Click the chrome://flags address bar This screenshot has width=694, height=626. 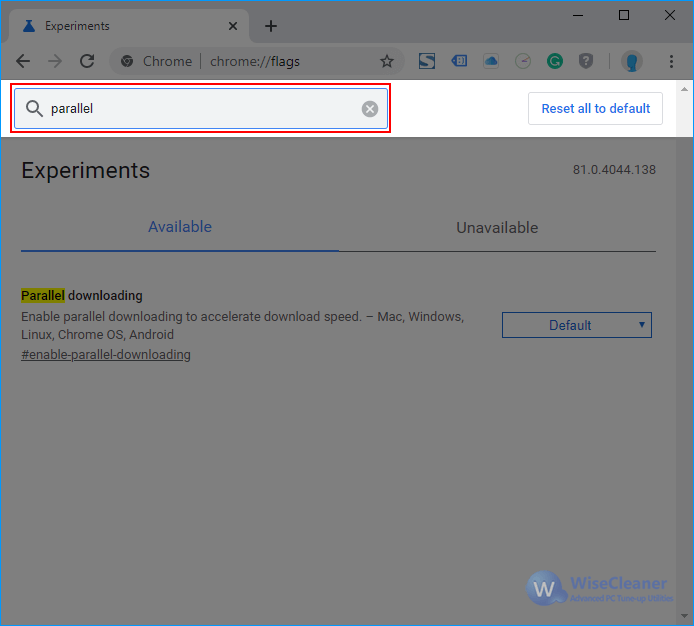254,61
